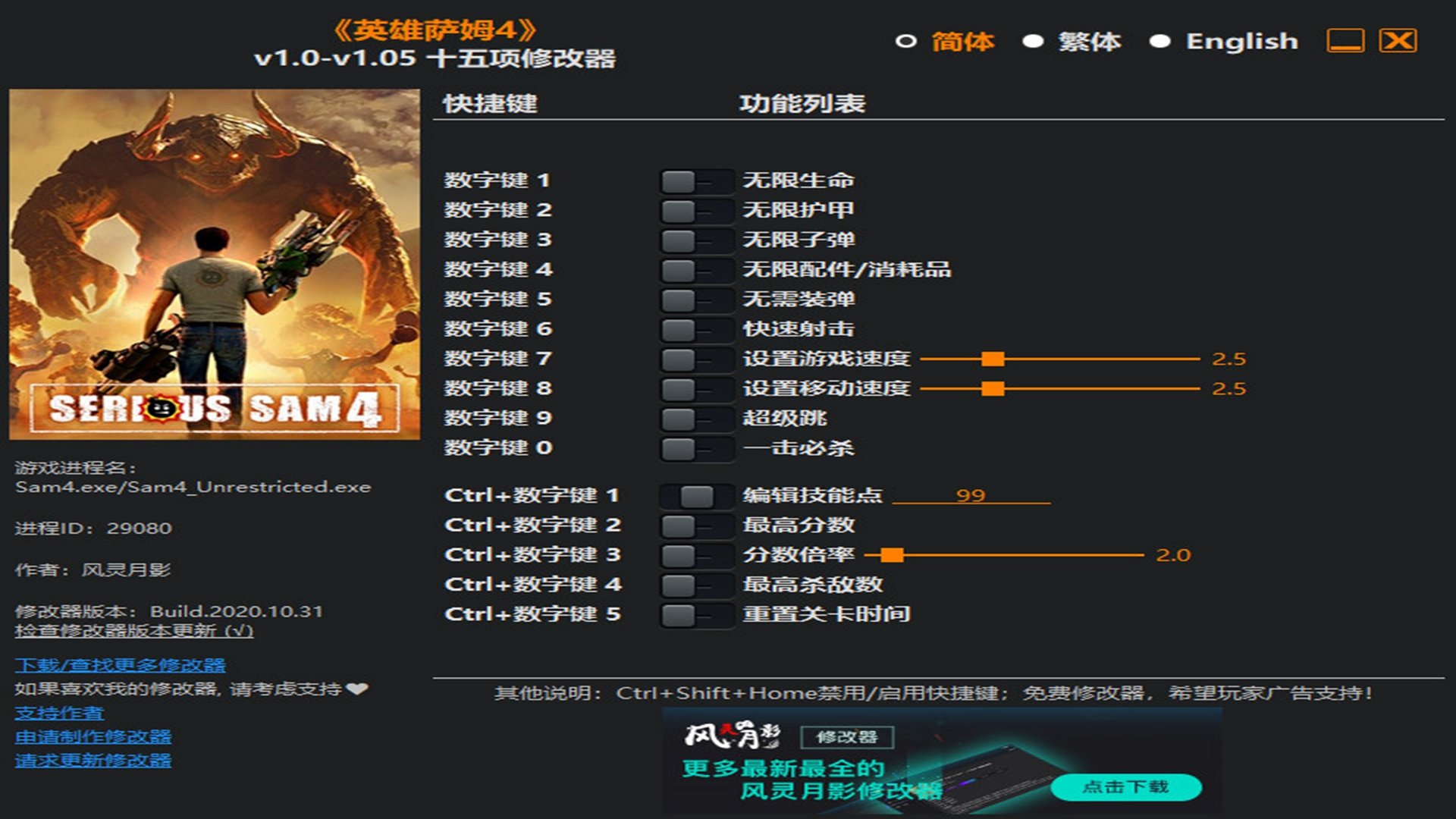Click the 设置游戏速度 game speed slider handle

click(x=992, y=359)
